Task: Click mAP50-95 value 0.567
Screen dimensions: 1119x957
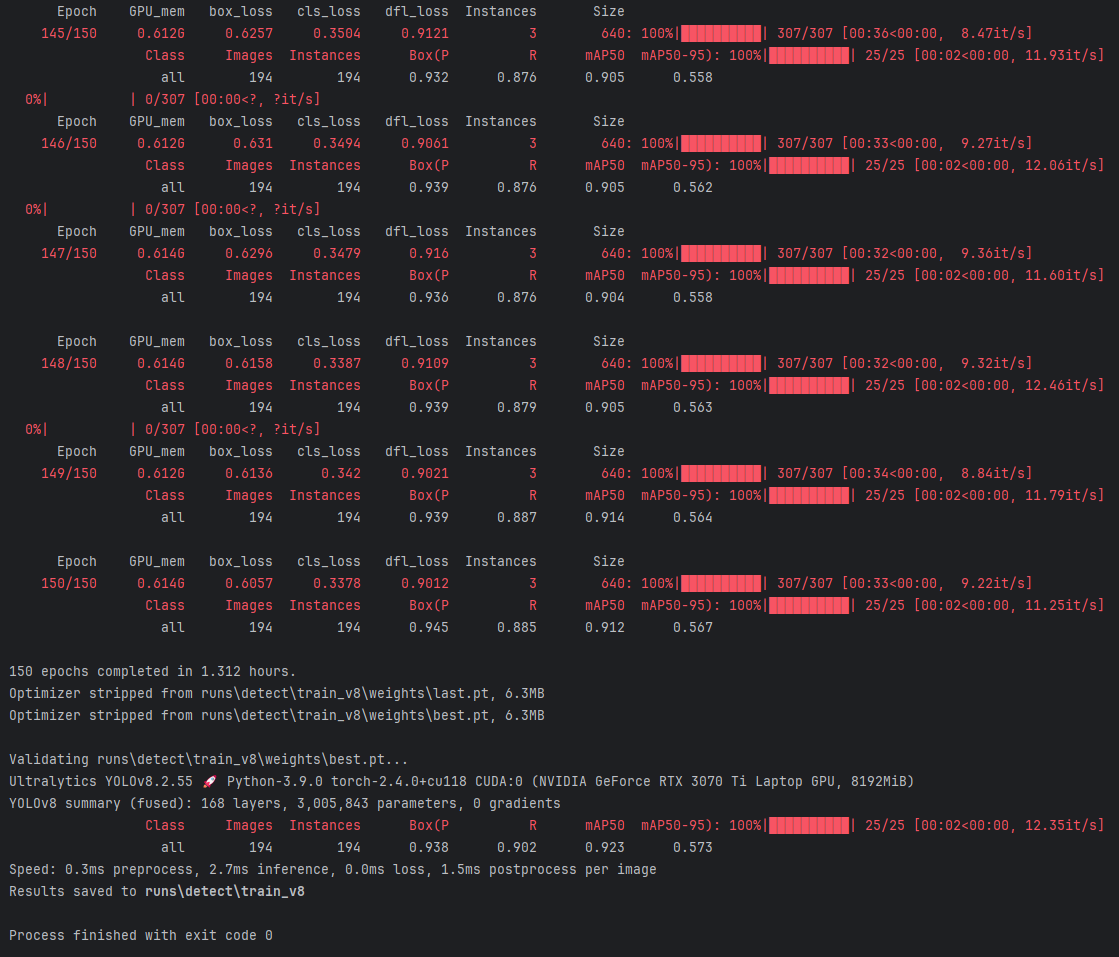Action: [693, 627]
